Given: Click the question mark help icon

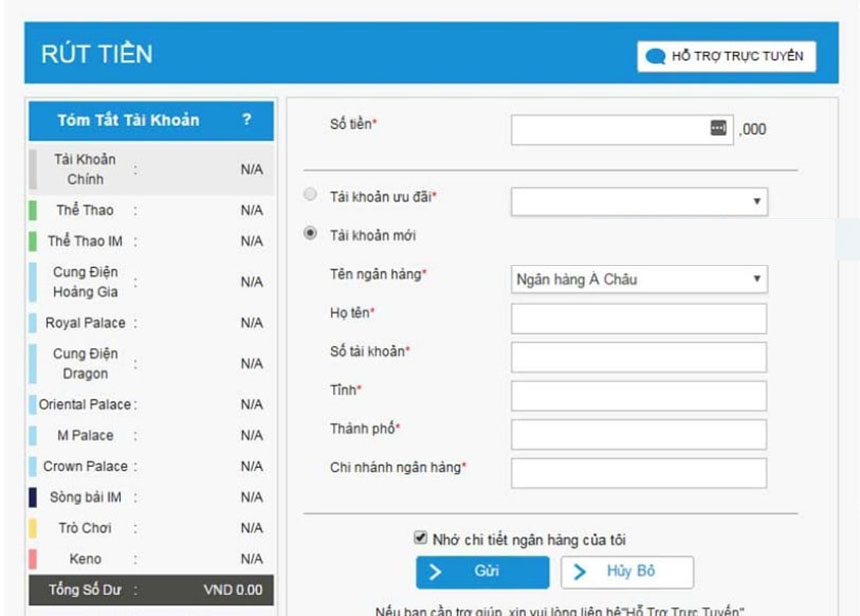Looking at the screenshot, I should (246, 120).
